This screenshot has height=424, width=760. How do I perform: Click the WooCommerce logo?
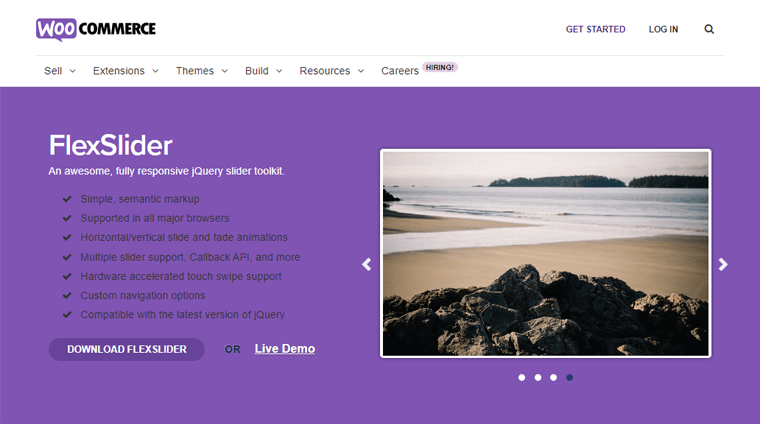point(96,29)
